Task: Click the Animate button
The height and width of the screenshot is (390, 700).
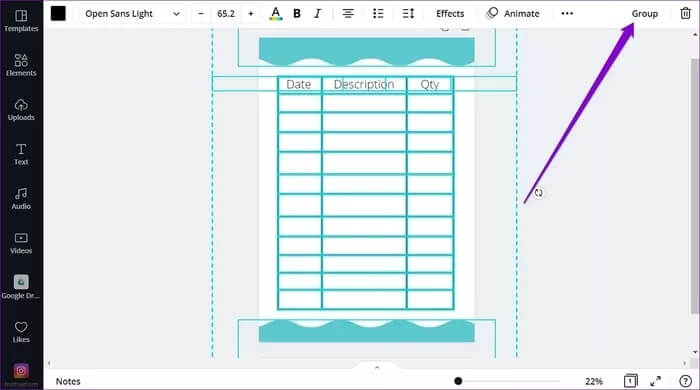Action: point(512,14)
